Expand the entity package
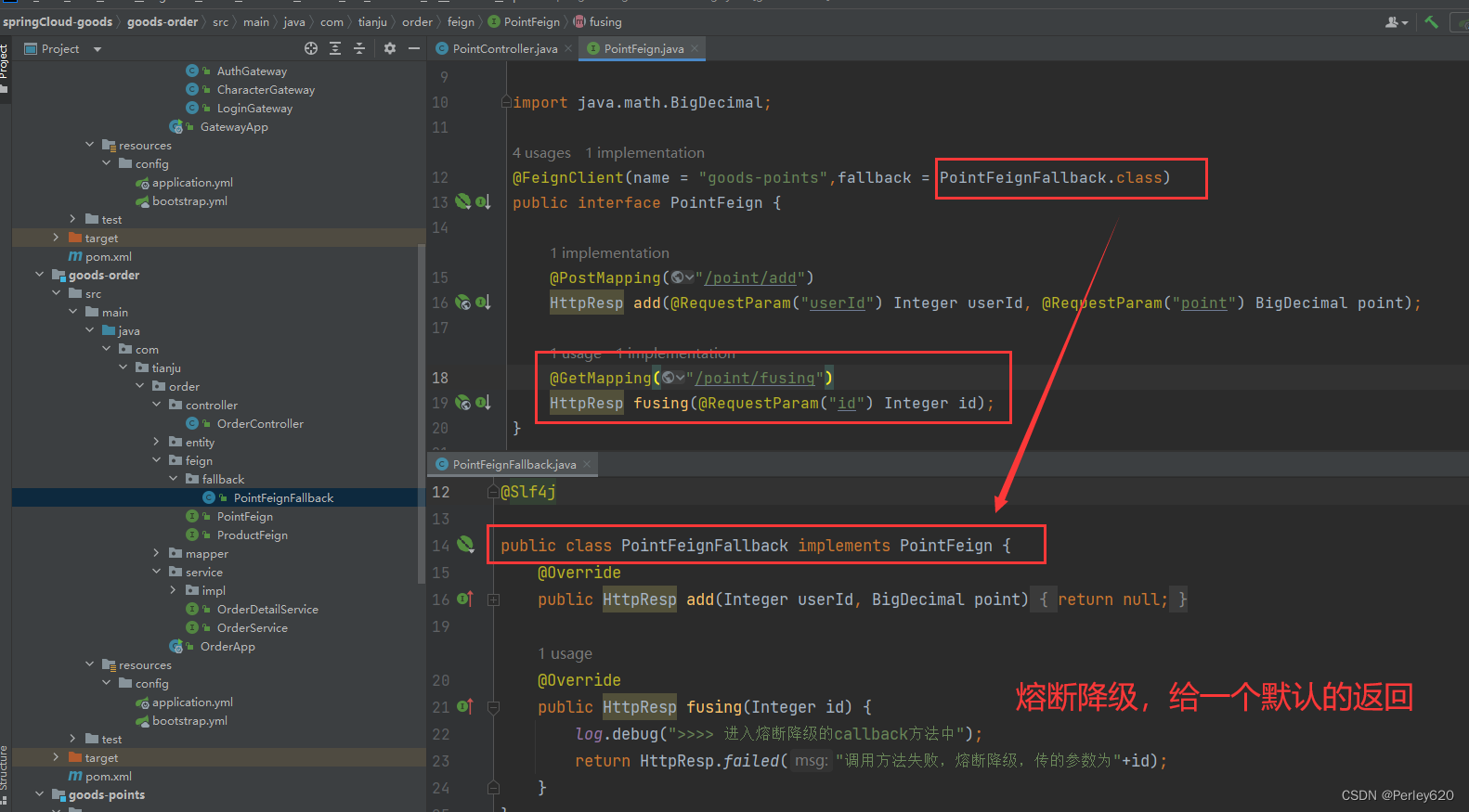This screenshot has width=1469, height=812. pos(156,442)
